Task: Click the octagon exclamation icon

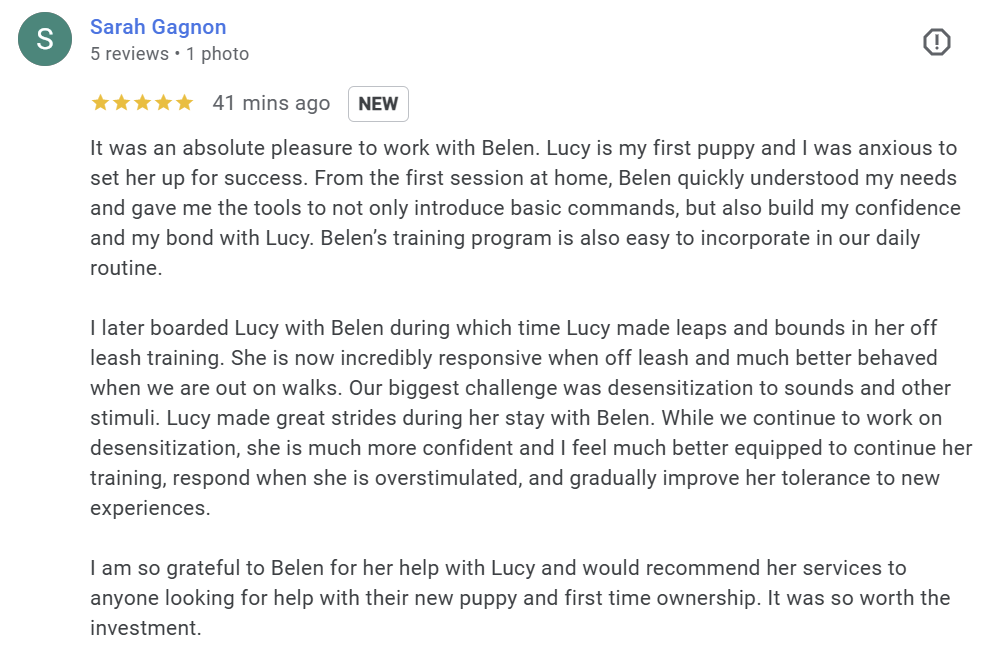Action: (936, 42)
